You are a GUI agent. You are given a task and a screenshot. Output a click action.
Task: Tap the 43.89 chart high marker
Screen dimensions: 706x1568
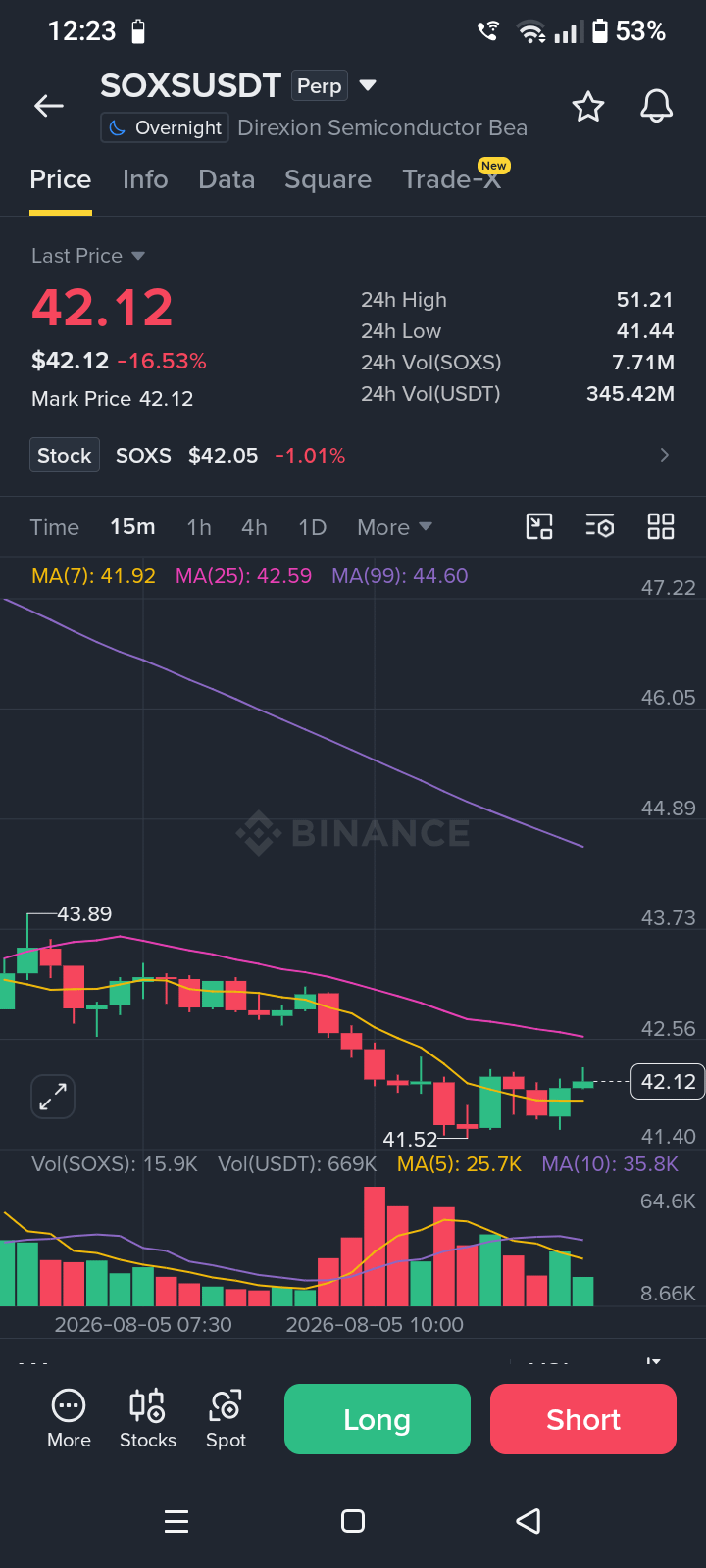(84, 914)
